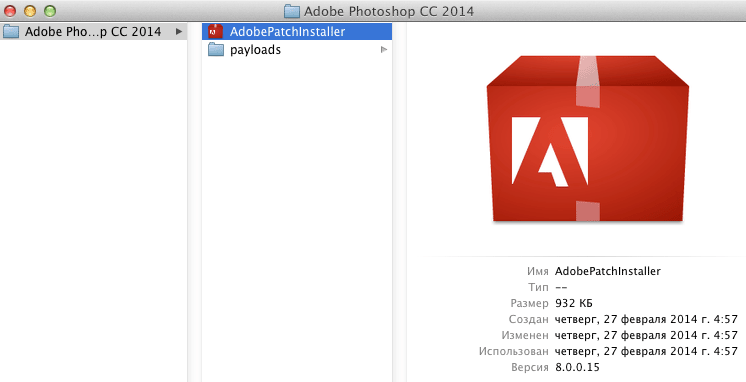The width and height of the screenshot is (746, 382).
Task: Click the title bar folder proxy icon
Action: click(x=292, y=11)
